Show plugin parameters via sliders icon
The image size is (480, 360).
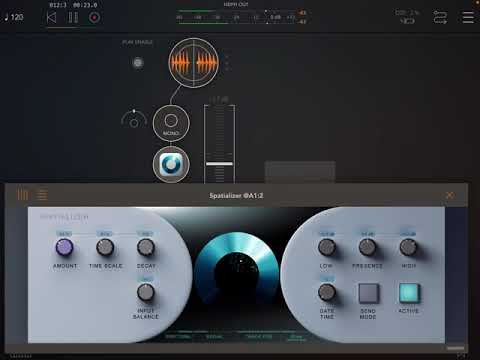[23, 195]
